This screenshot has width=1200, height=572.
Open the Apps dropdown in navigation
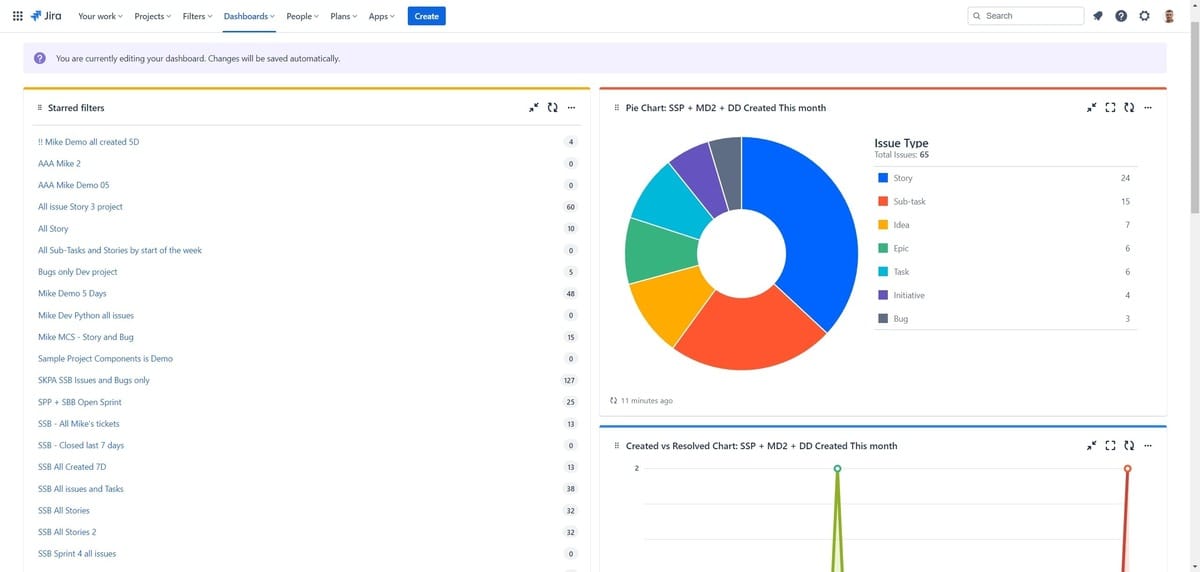point(381,16)
